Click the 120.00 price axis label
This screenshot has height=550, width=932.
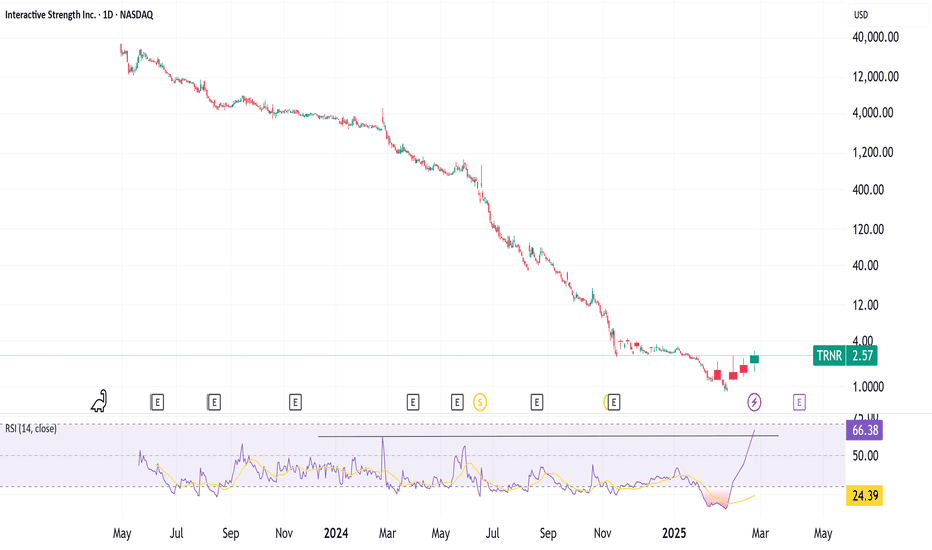pos(868,229)
